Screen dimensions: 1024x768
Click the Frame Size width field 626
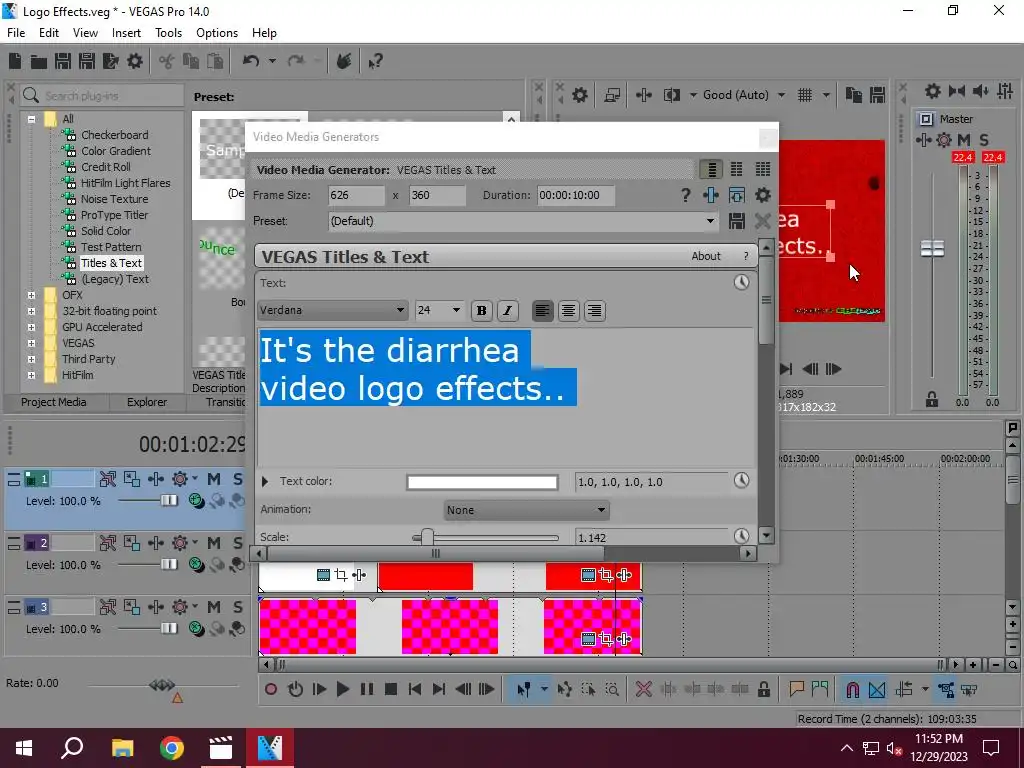coord(356,195)
